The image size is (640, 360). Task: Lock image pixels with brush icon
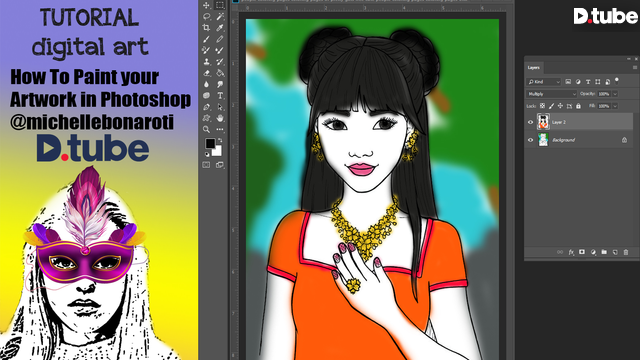(x=551, y=106)
